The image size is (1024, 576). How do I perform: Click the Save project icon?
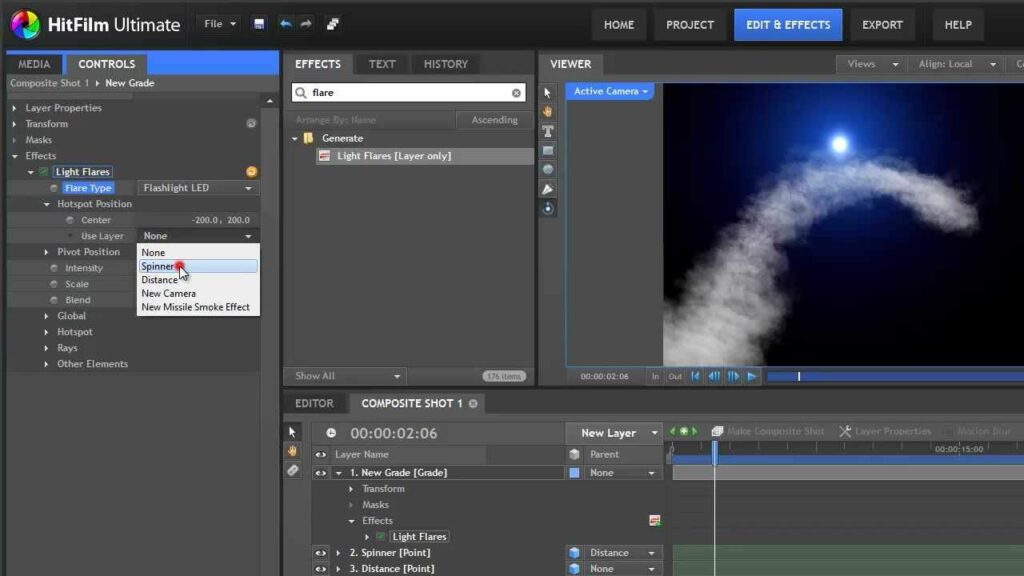tap(258, 22)
